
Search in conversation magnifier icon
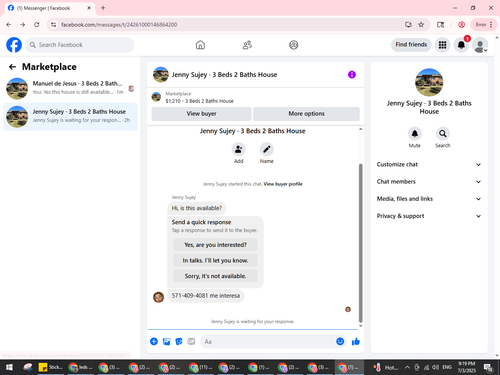(x=443, y=134)
